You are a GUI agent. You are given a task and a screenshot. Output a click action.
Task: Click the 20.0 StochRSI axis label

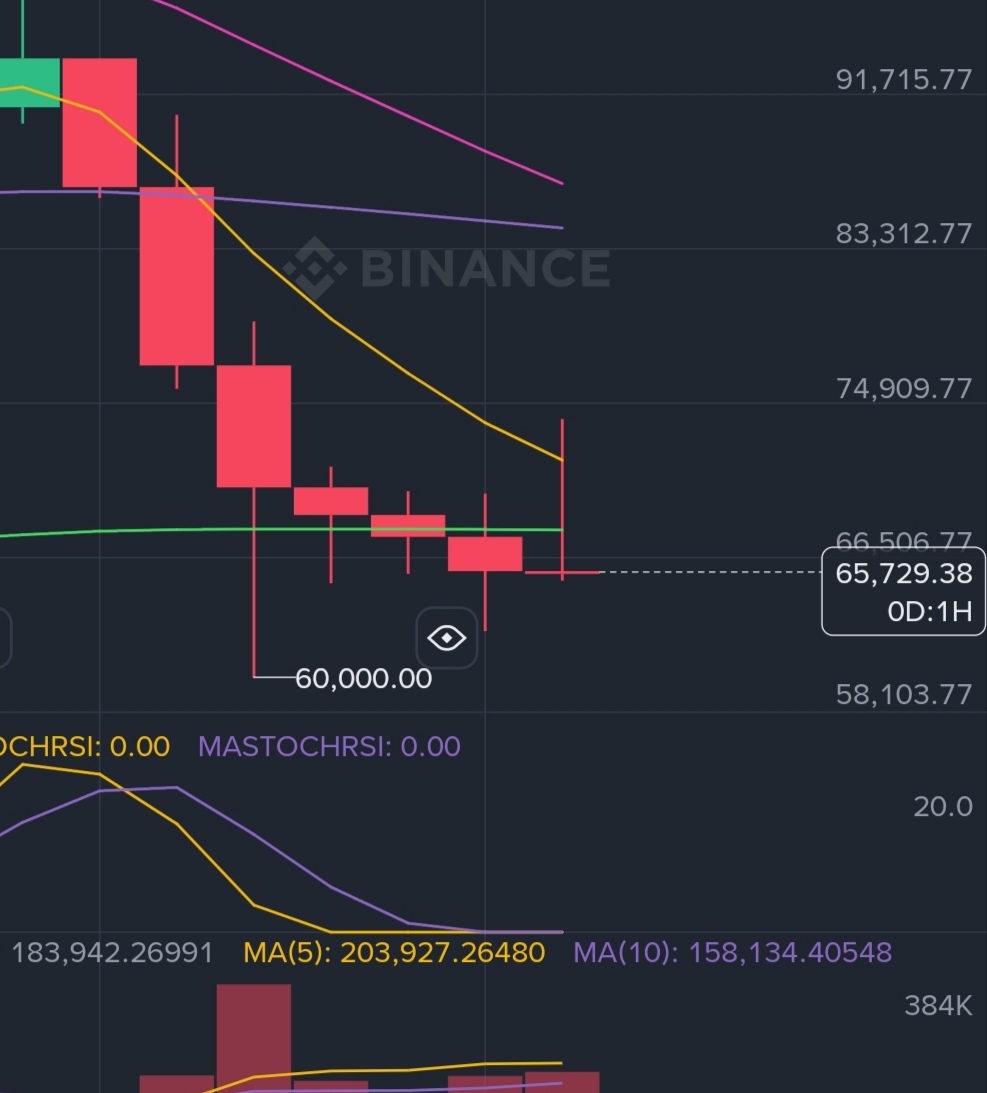pos(942,807)
